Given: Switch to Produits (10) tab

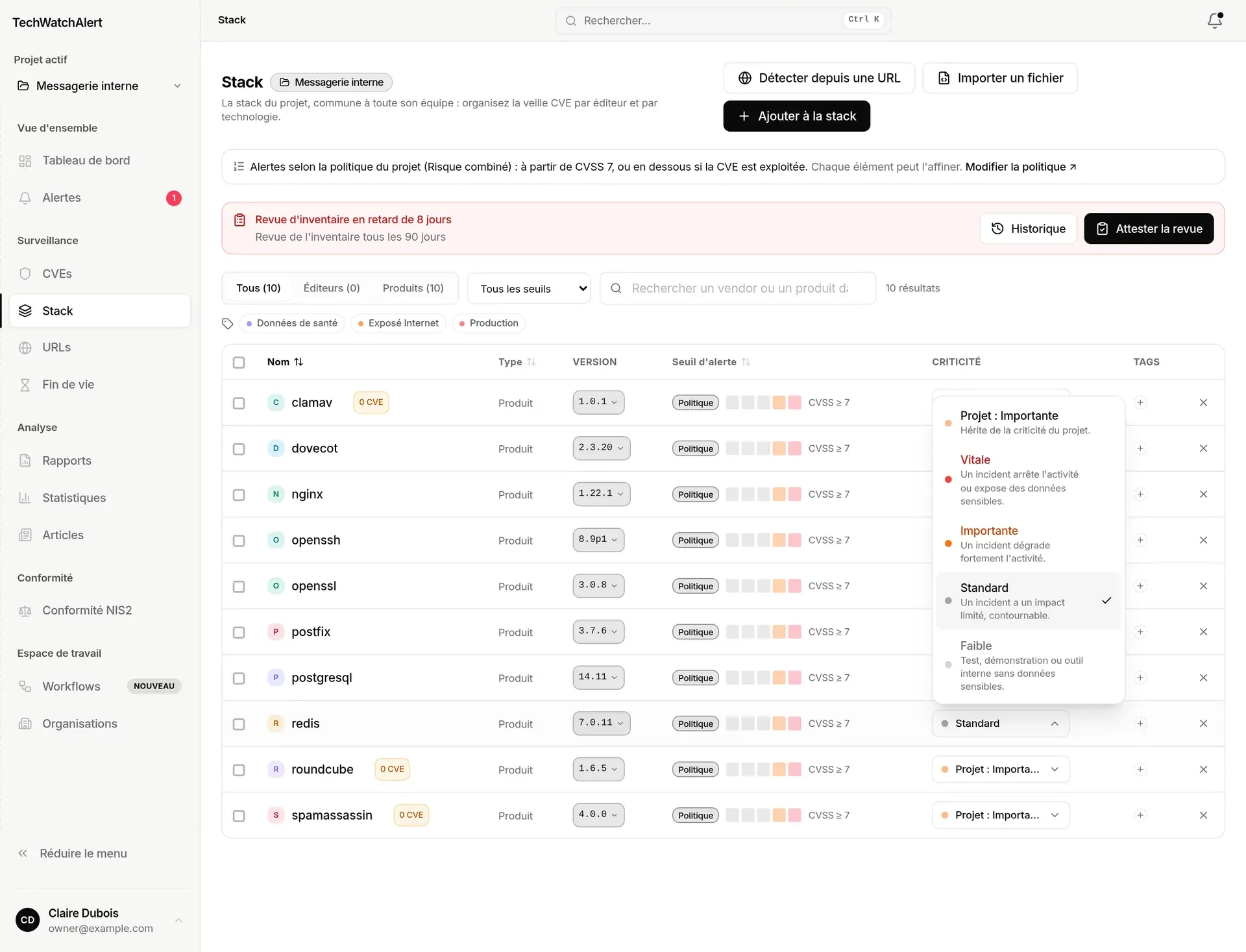Looking at the screenshot, I should (413, 288).
